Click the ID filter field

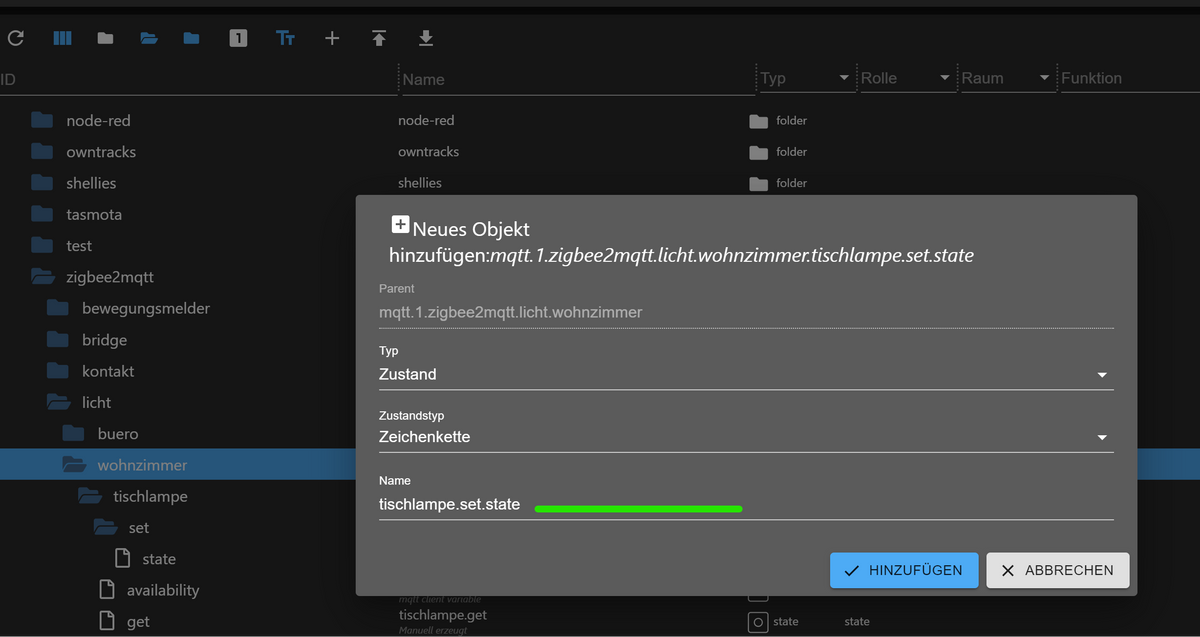[198, 79]
